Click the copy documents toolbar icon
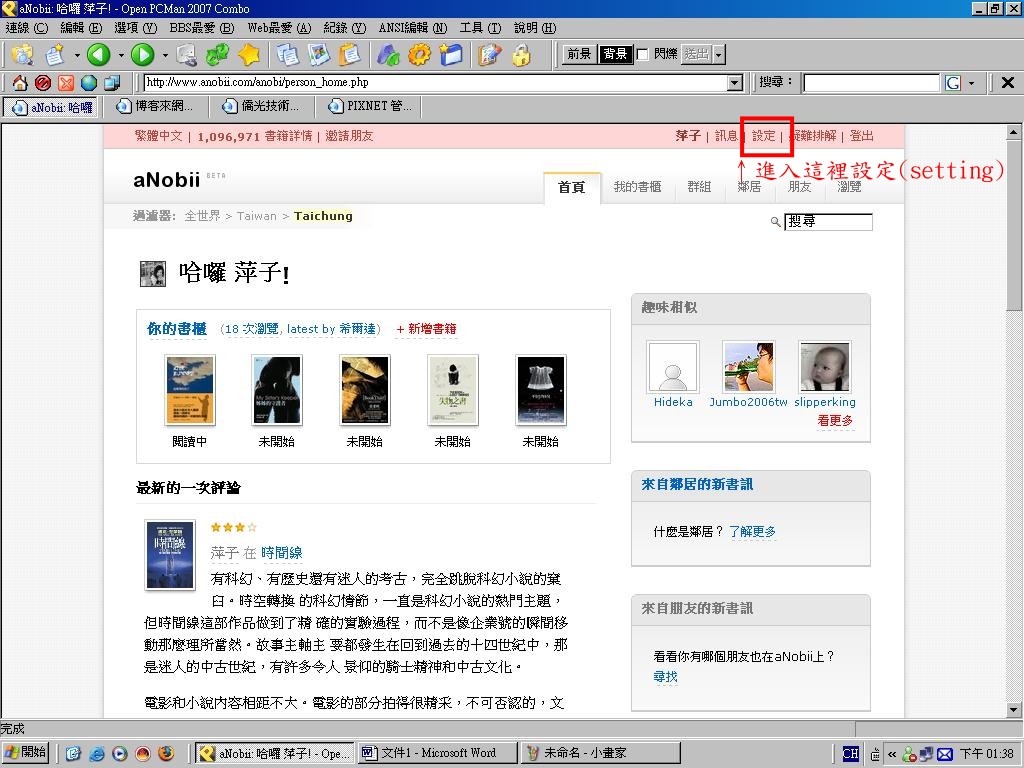Screen dimensions: 1024x768 pos(287,54)
